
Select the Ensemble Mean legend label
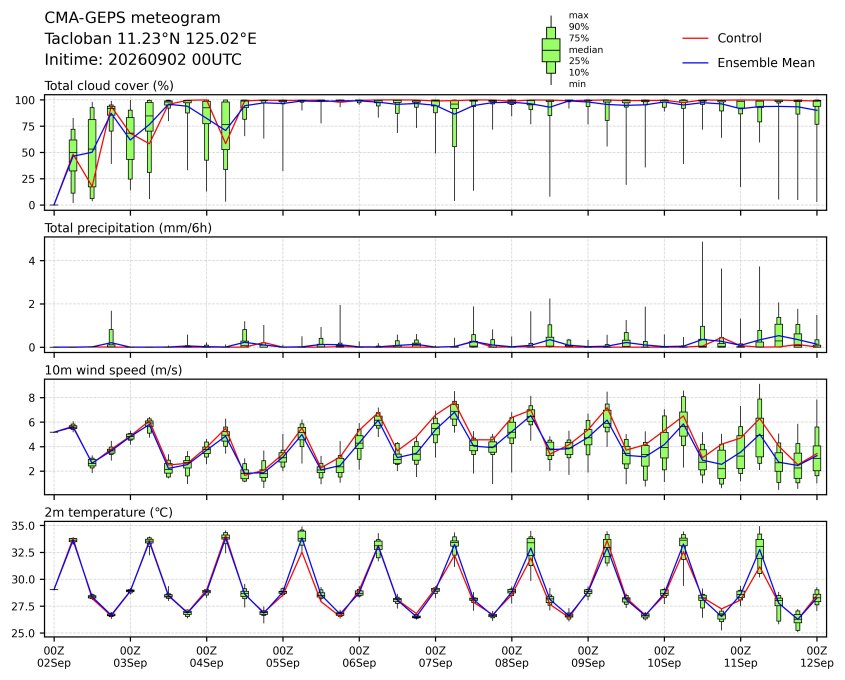click(766, 63)
